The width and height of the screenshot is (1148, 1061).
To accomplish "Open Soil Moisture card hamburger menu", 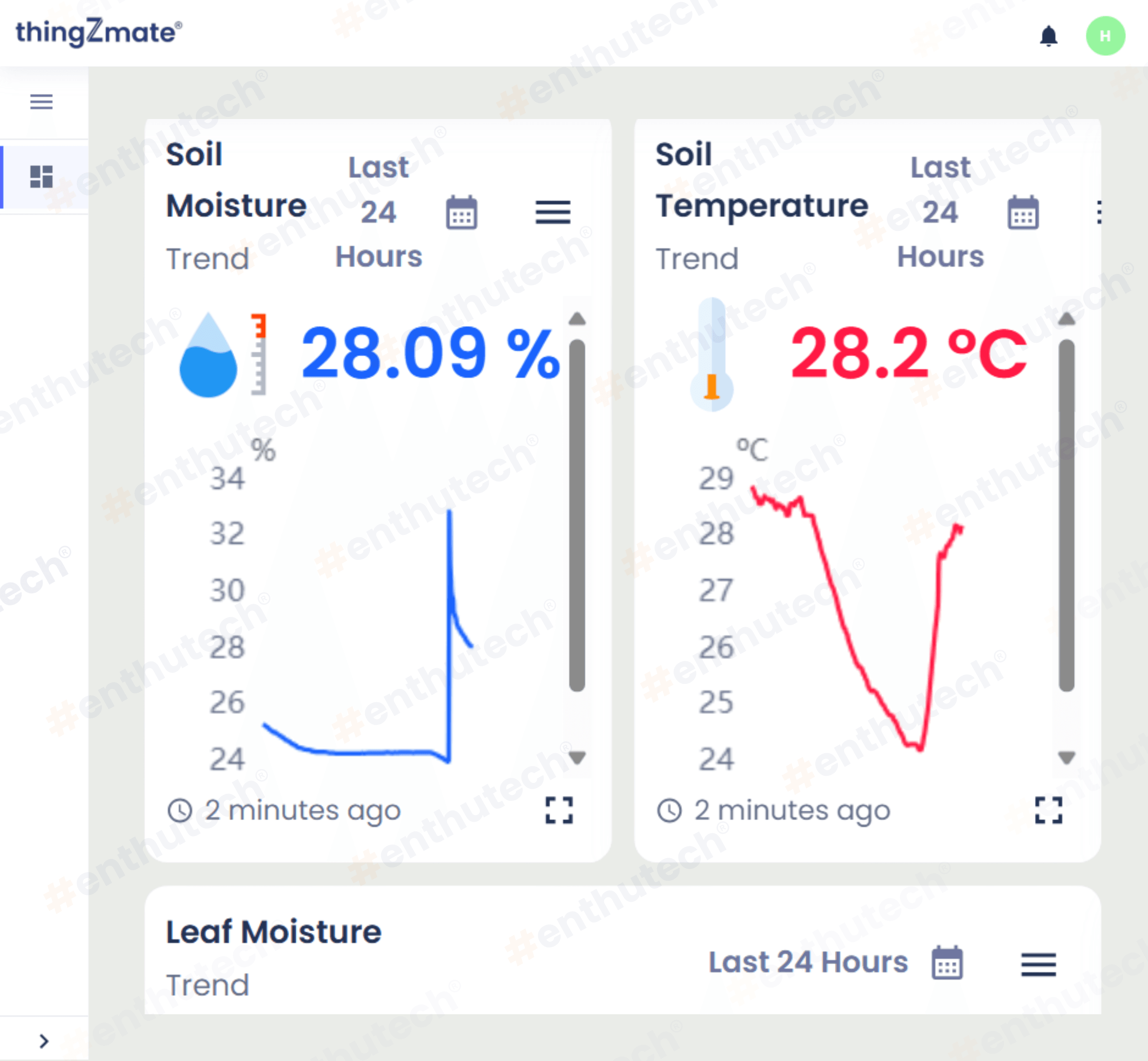I will click(x=553, y=213).
